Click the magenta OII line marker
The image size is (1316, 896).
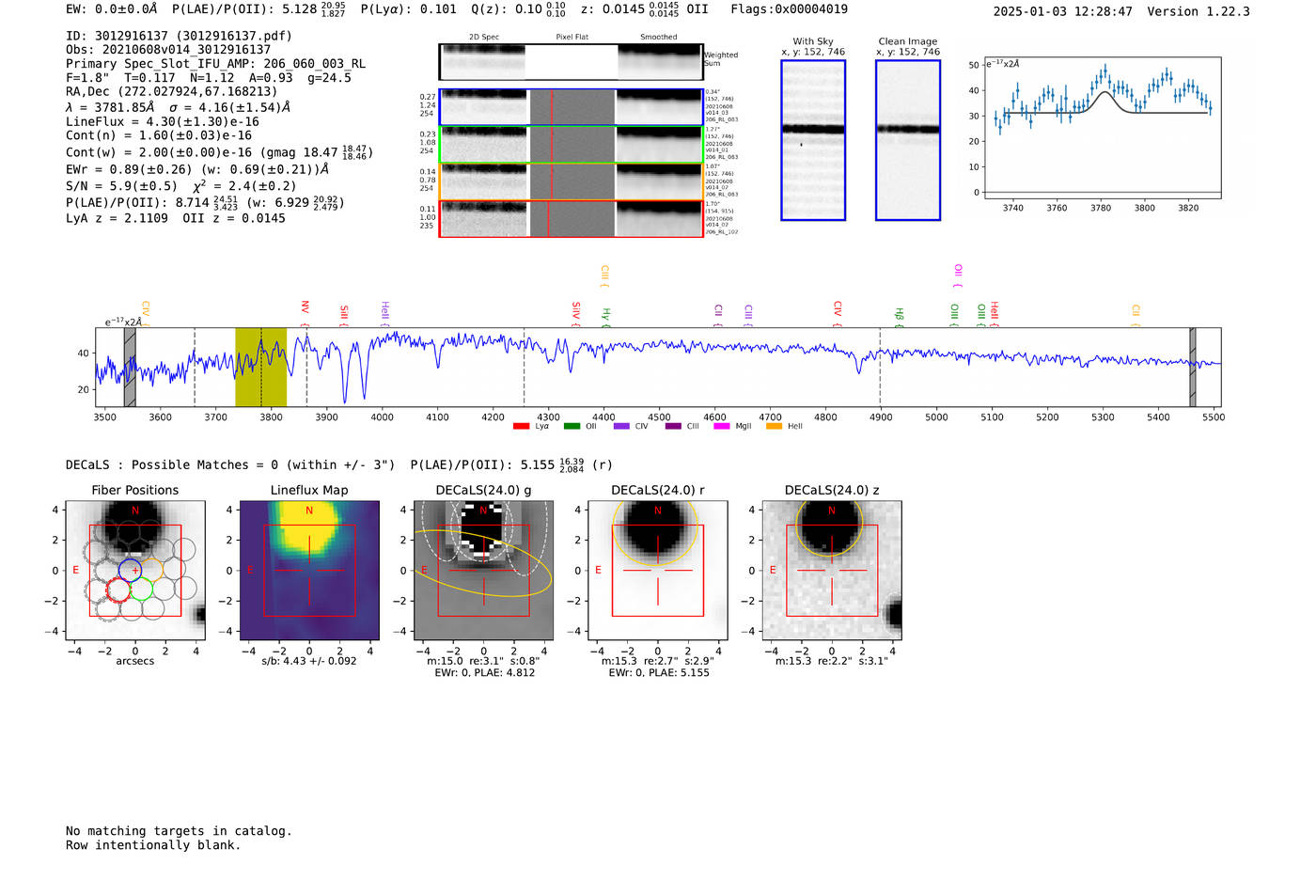click(x=958, y=276)
